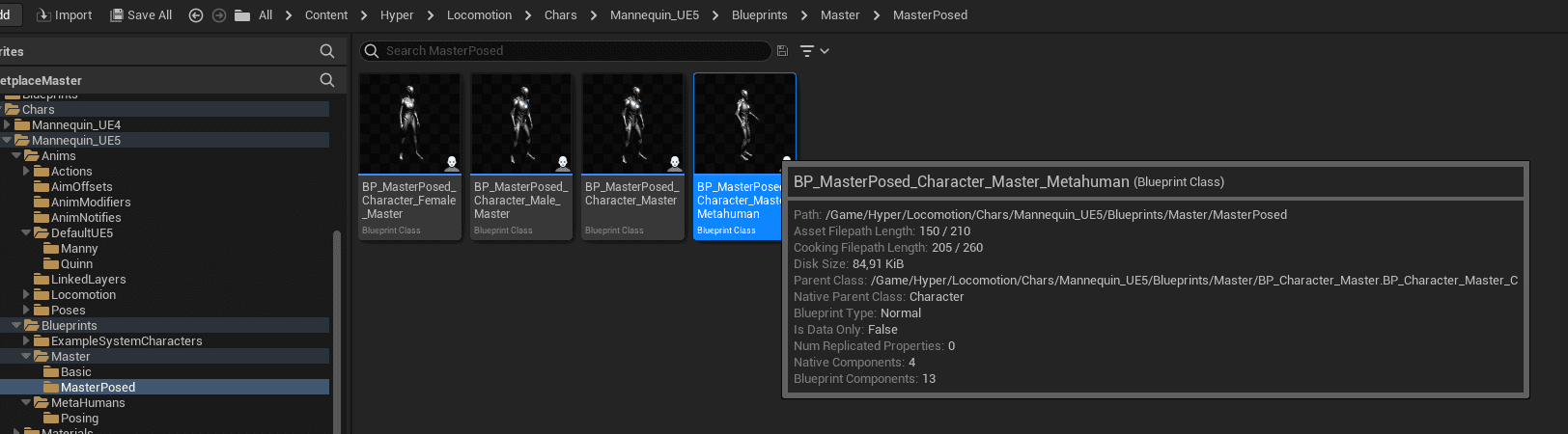Image resolution: width=1568 pixels, height=434 pixels.
Task: Collapse the Master folder in tree
Action: coord(27,356)
